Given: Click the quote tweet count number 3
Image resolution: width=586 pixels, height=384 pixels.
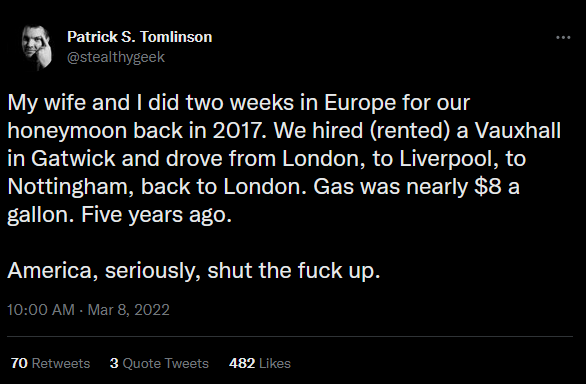Looking at the screenshot, I should coord(114,363).
